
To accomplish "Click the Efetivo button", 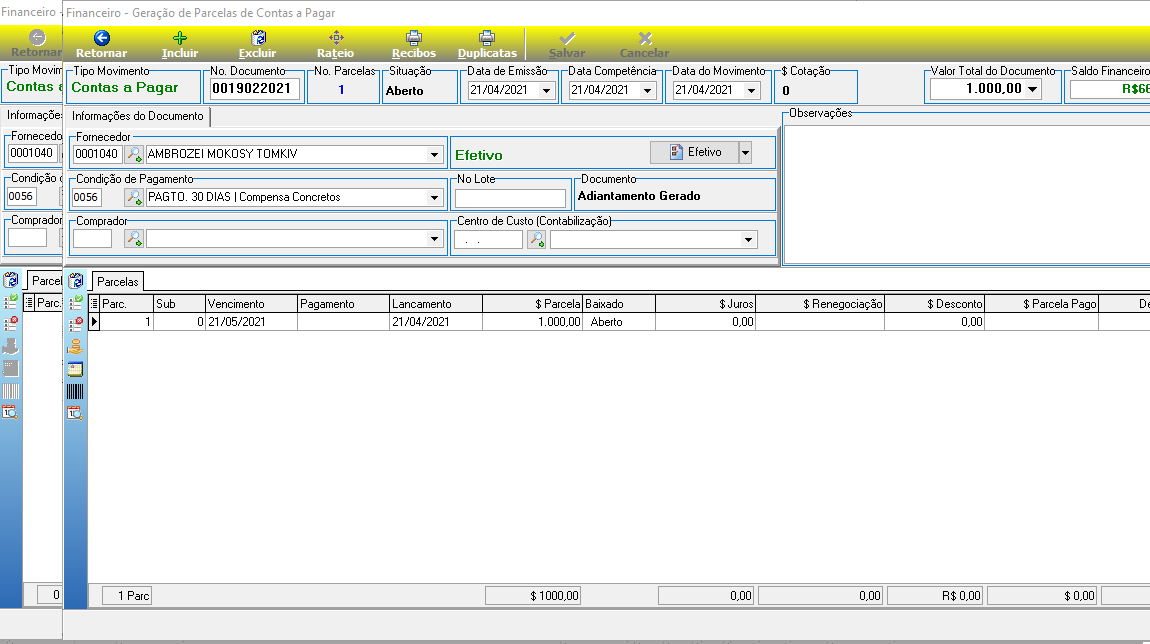I will 695,153.
